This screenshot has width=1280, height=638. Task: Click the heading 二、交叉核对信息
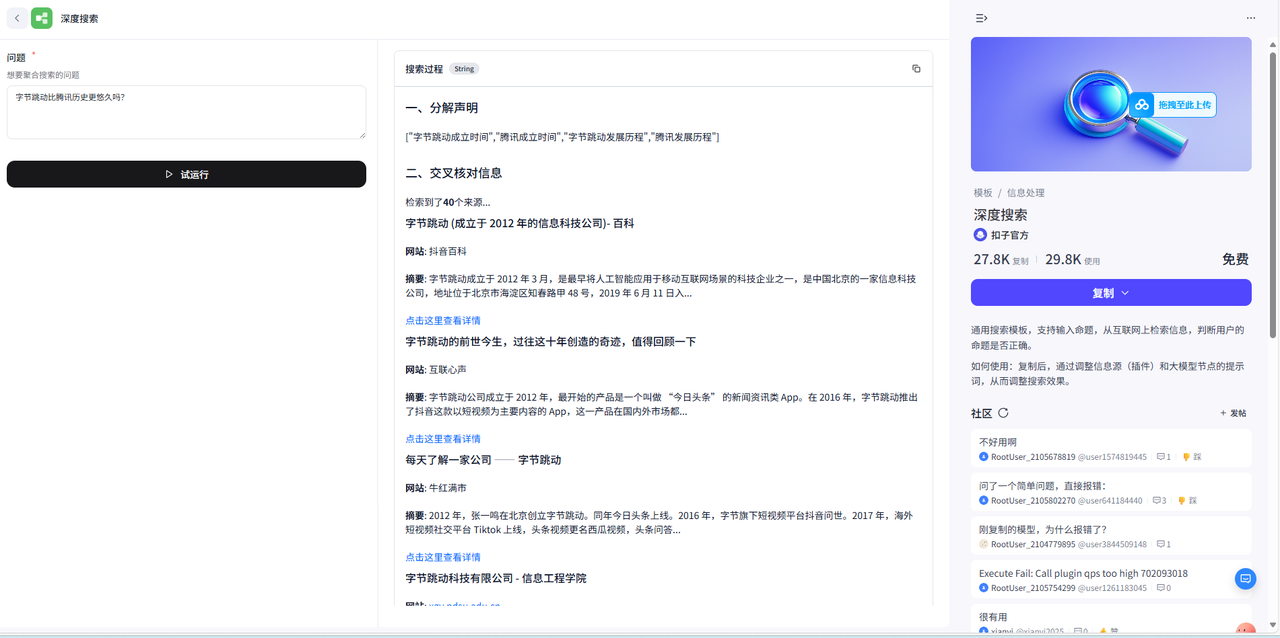click(454, 173)
